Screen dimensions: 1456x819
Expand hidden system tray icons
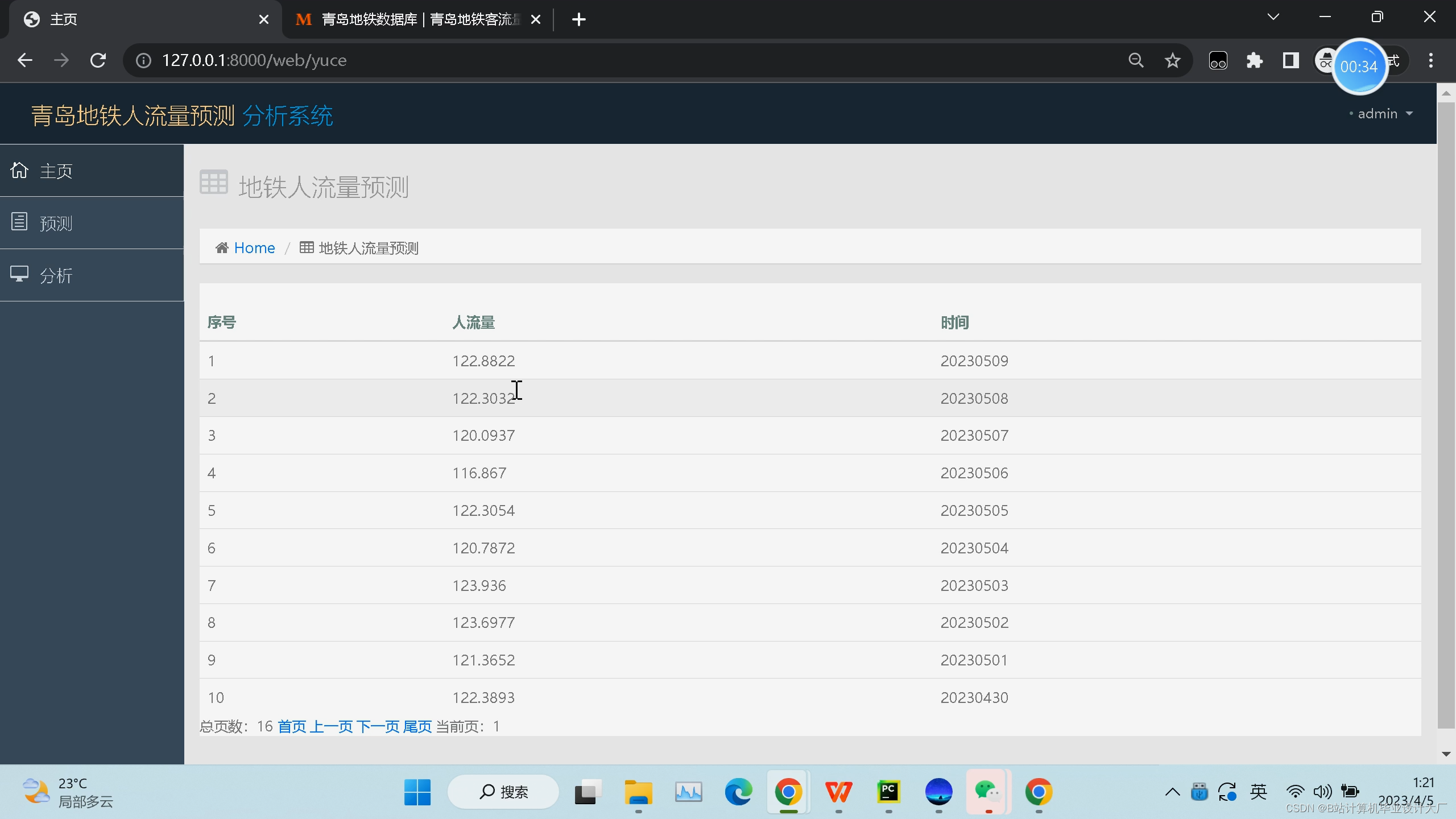click(1172, 792)
